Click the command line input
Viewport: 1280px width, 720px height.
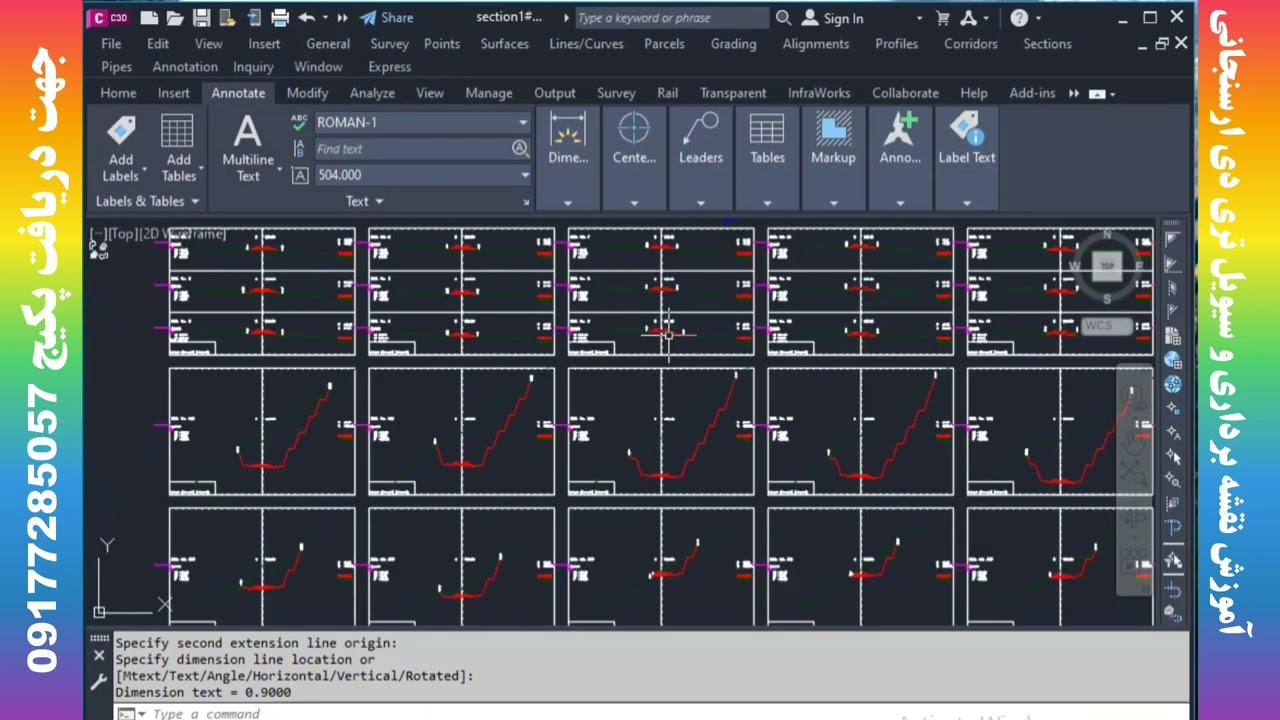[640, 713]
